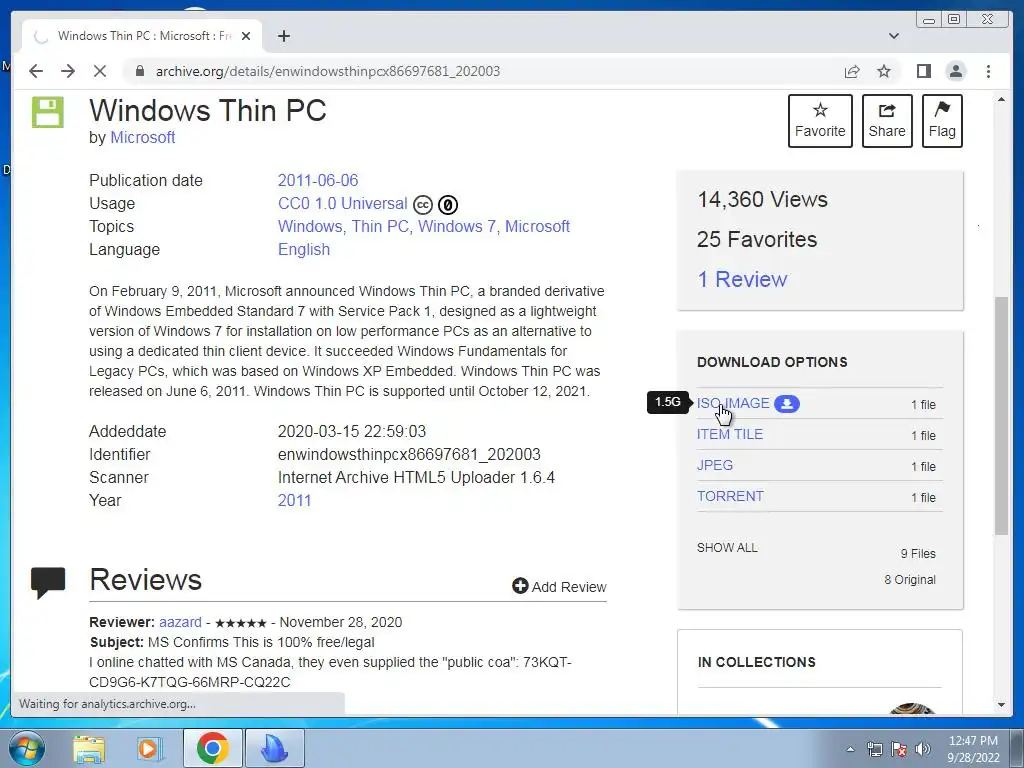Open the CC0 1.0 Universal license link
Image resolution: width=1024 pixels, height=768 pixels.
coord(342,204)
